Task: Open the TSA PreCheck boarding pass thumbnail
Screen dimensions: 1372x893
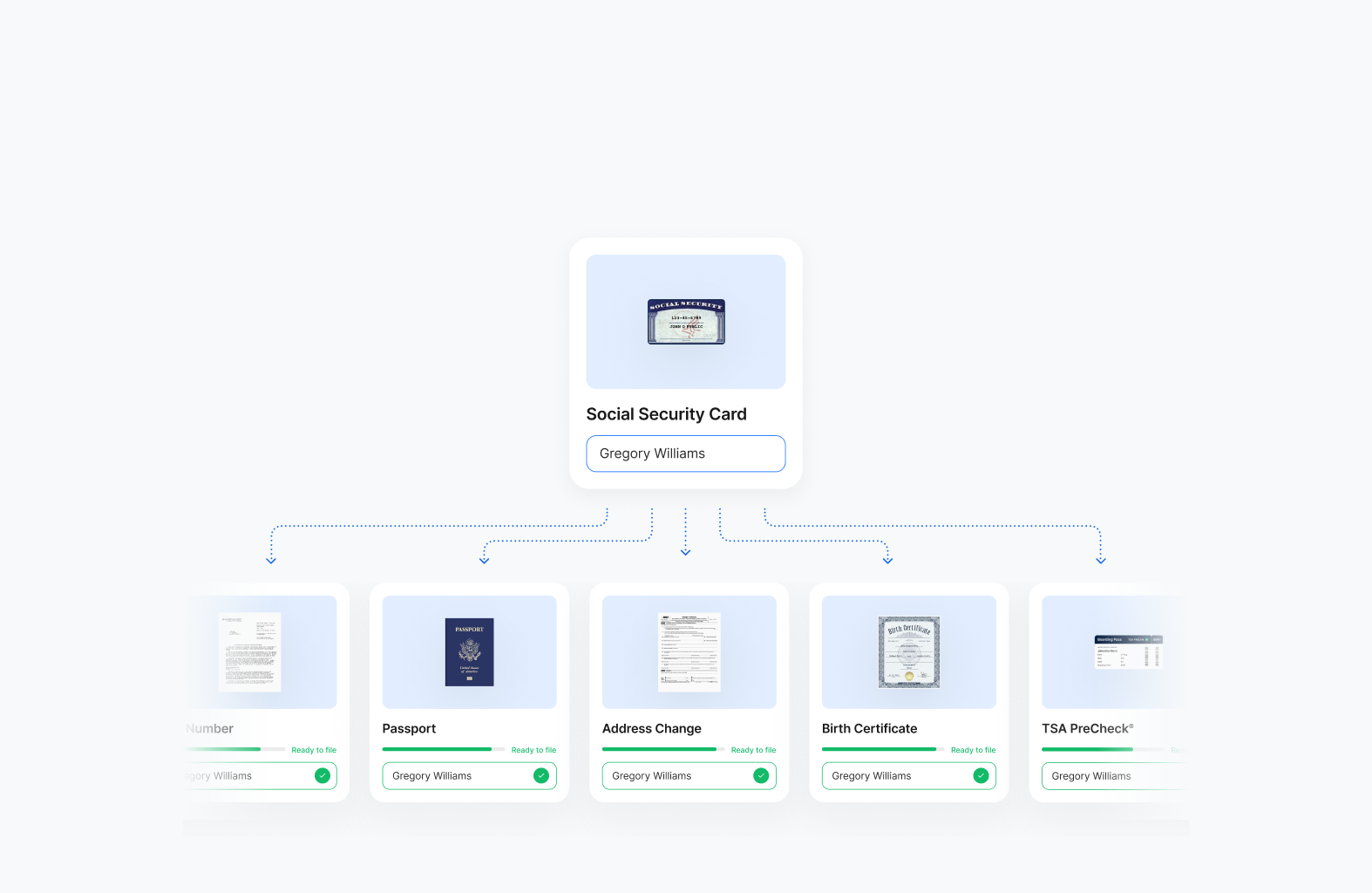Action: tap(1129, 651)
